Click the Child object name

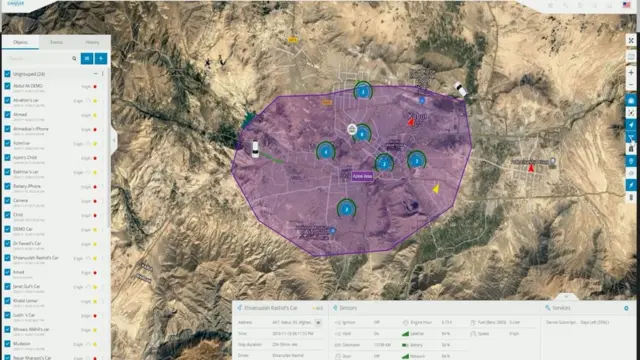coord(18,215)
